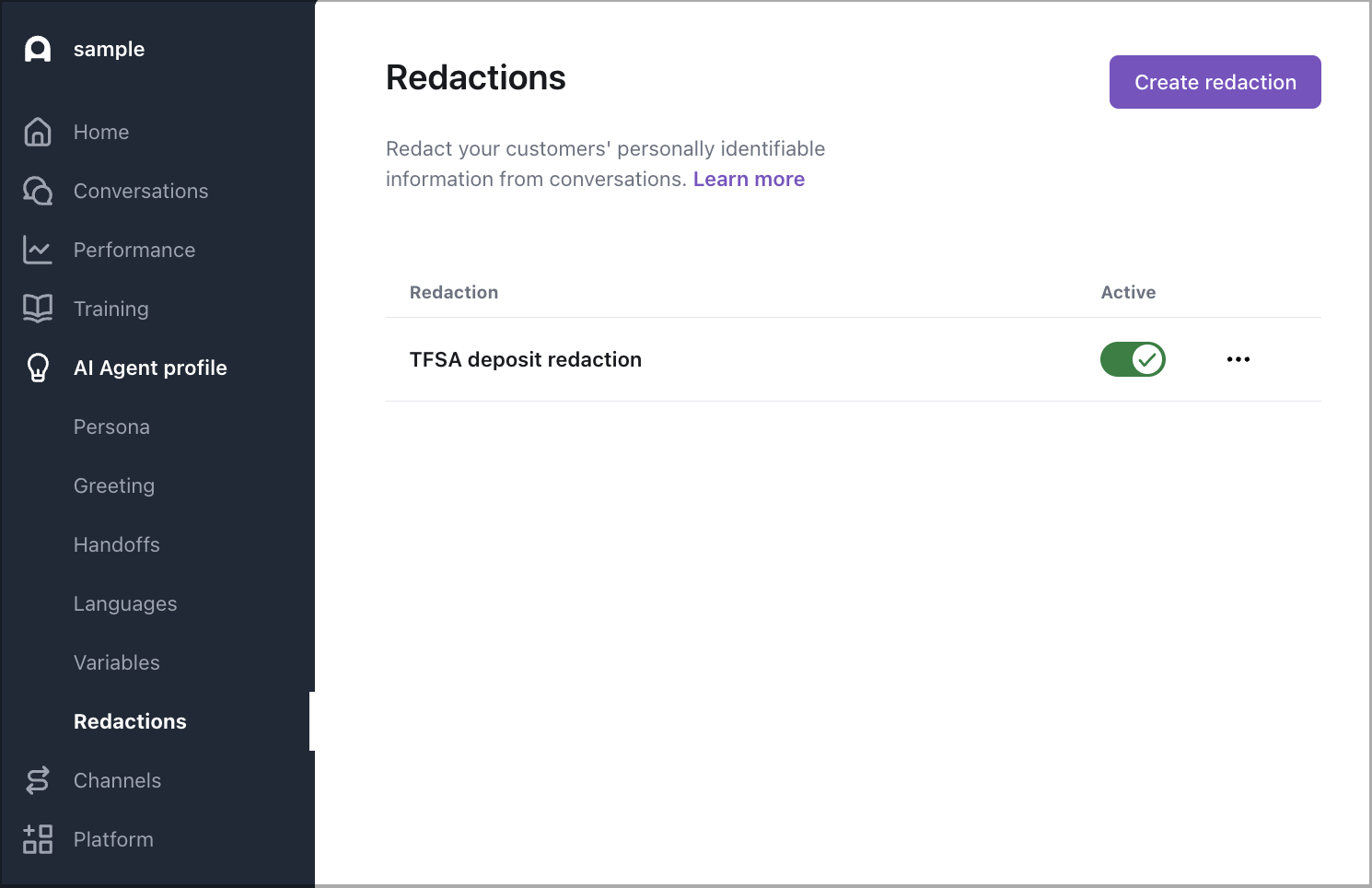Click the Redaction column header
The image size is (1372, 888).
coord(454,292)
